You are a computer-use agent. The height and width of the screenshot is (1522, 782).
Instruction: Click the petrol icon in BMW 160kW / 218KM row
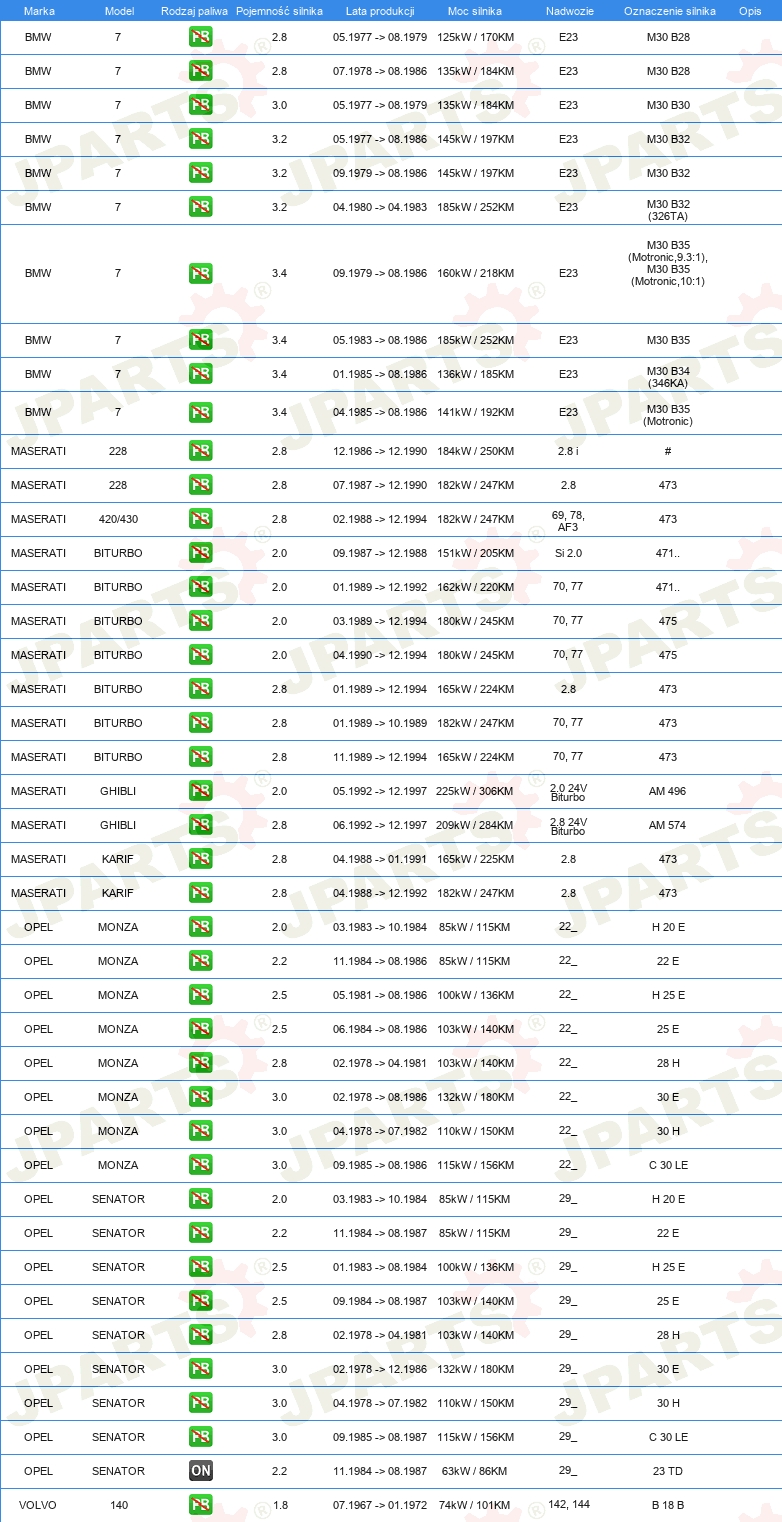coord(200,273)
